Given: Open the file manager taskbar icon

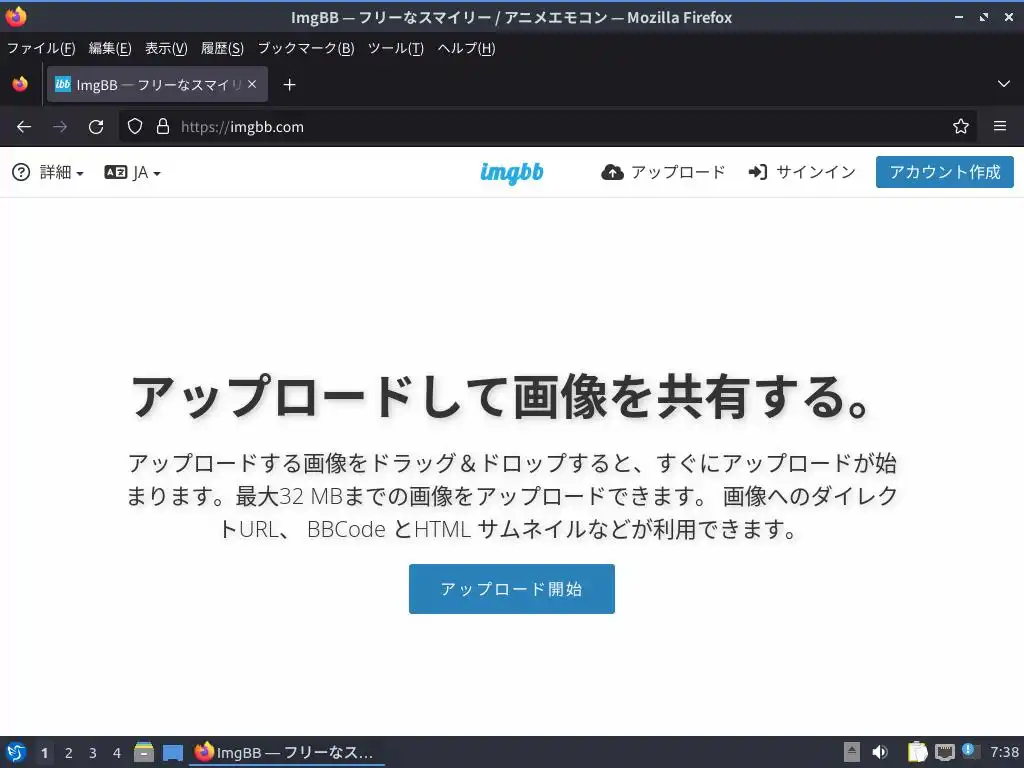Looking at the screenshot, I should pos(144,752).
